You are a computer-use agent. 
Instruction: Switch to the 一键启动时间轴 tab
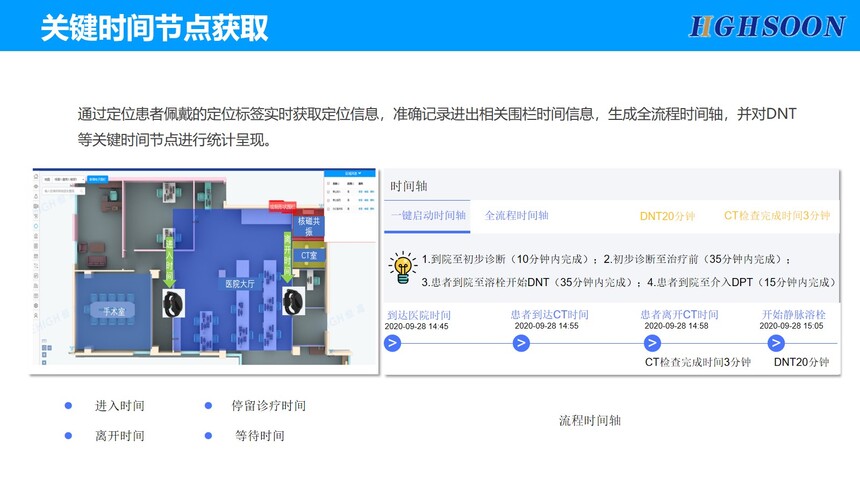(x=428, y=216)
